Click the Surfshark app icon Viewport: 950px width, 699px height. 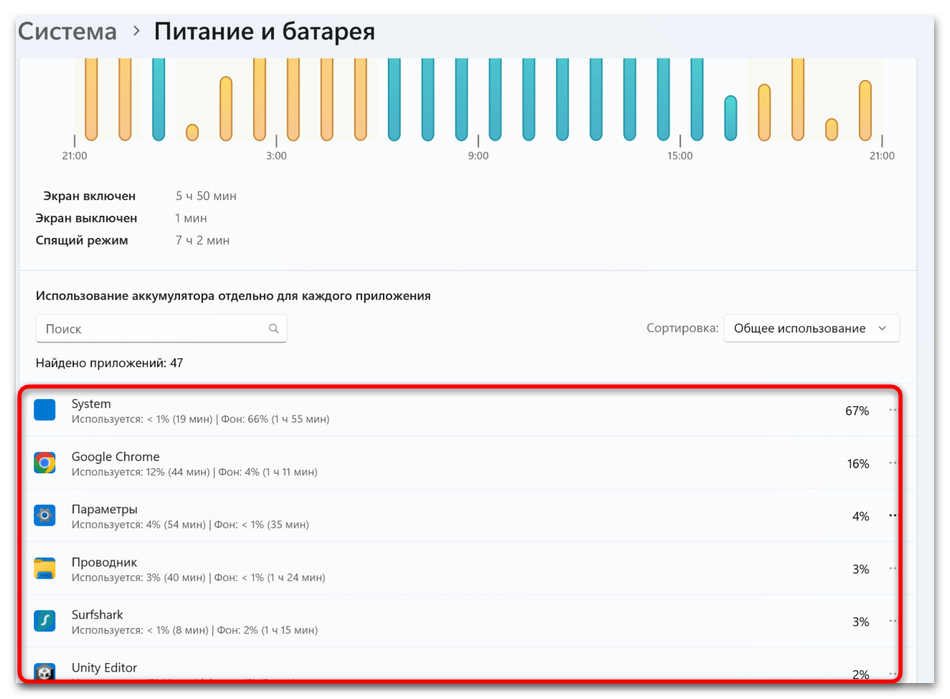tap(44, 621)
